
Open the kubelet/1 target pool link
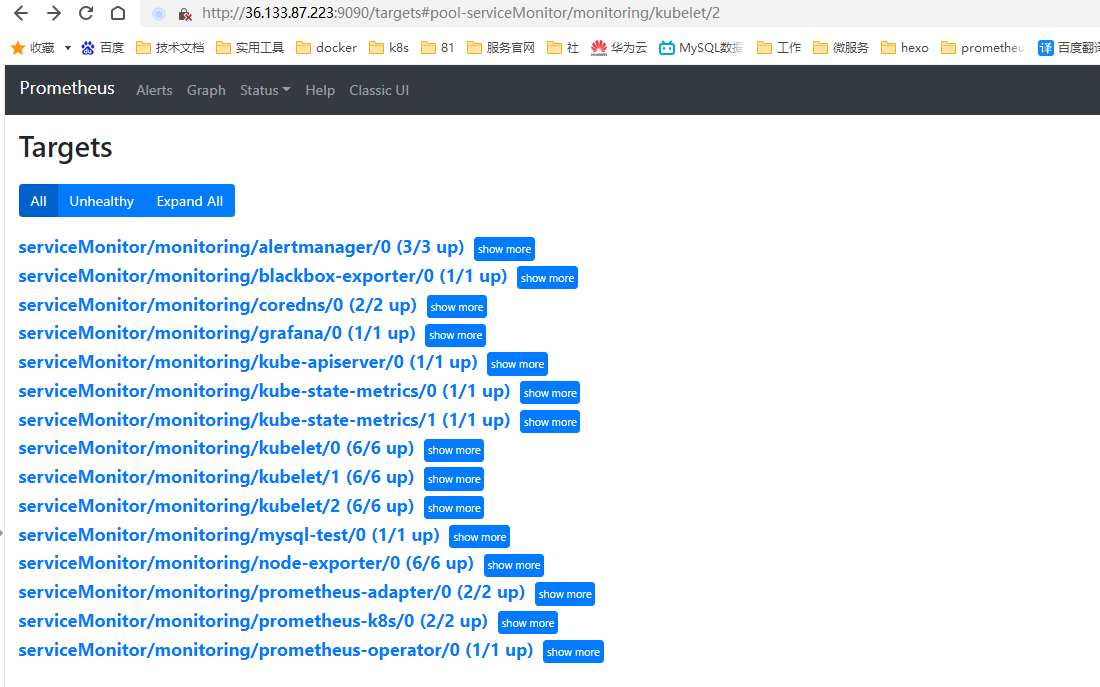click(x=216, y=476)
